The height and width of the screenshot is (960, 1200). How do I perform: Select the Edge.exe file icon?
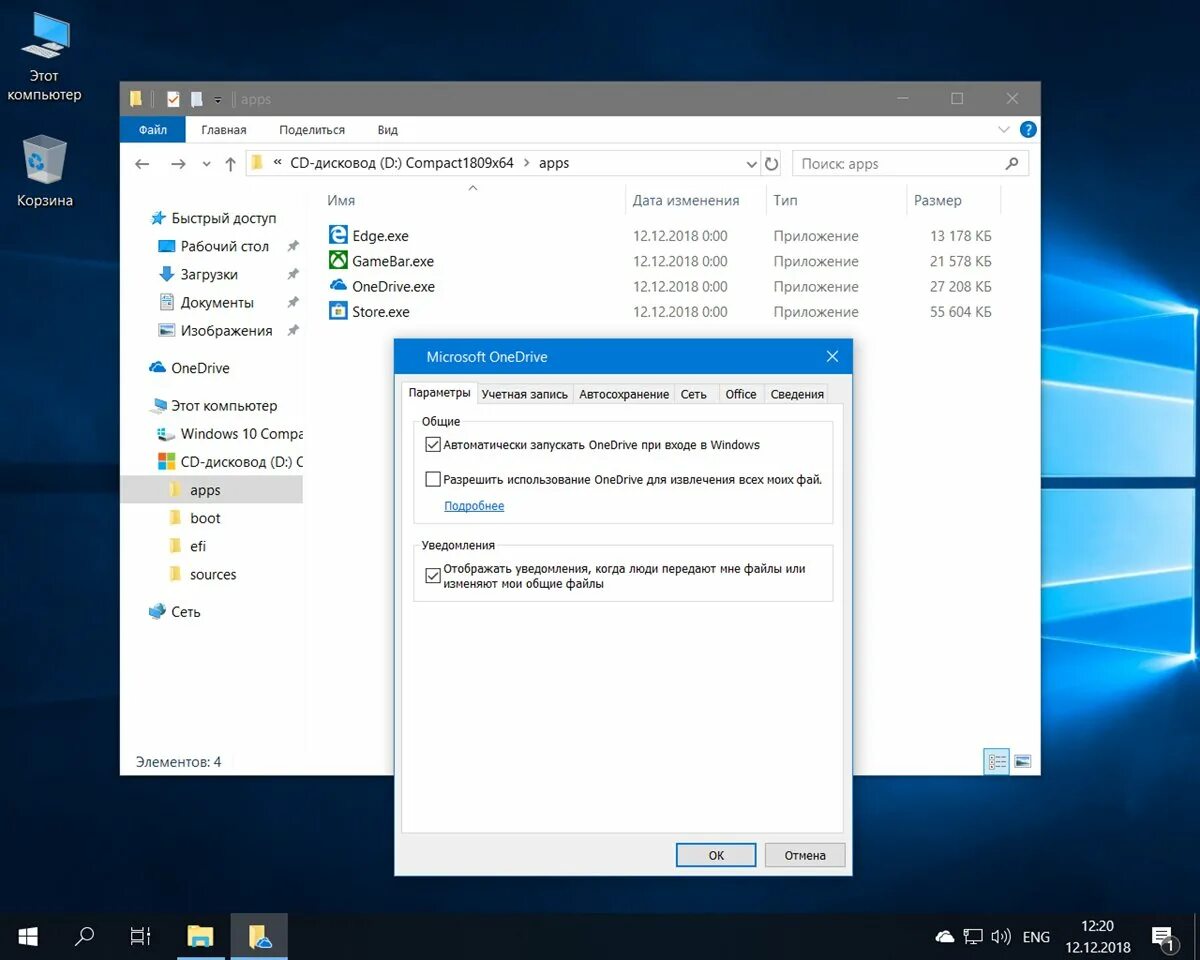click(338, 235)
